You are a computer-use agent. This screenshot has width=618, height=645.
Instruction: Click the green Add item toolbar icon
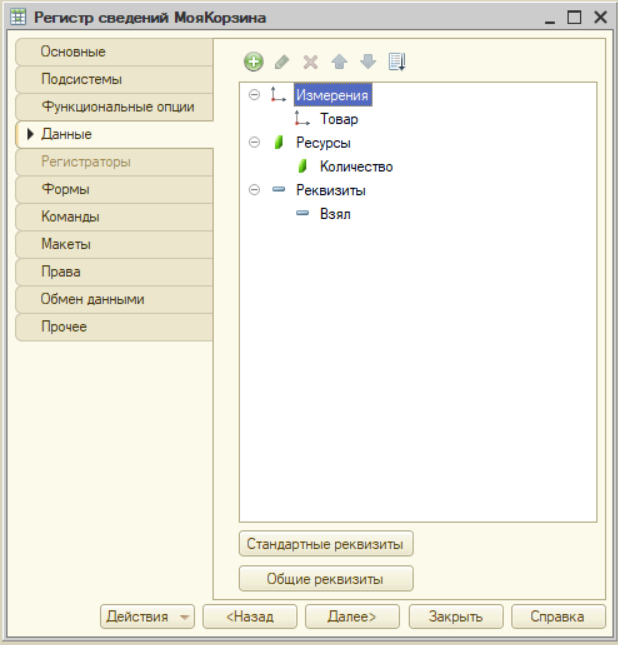coord(253,62)
